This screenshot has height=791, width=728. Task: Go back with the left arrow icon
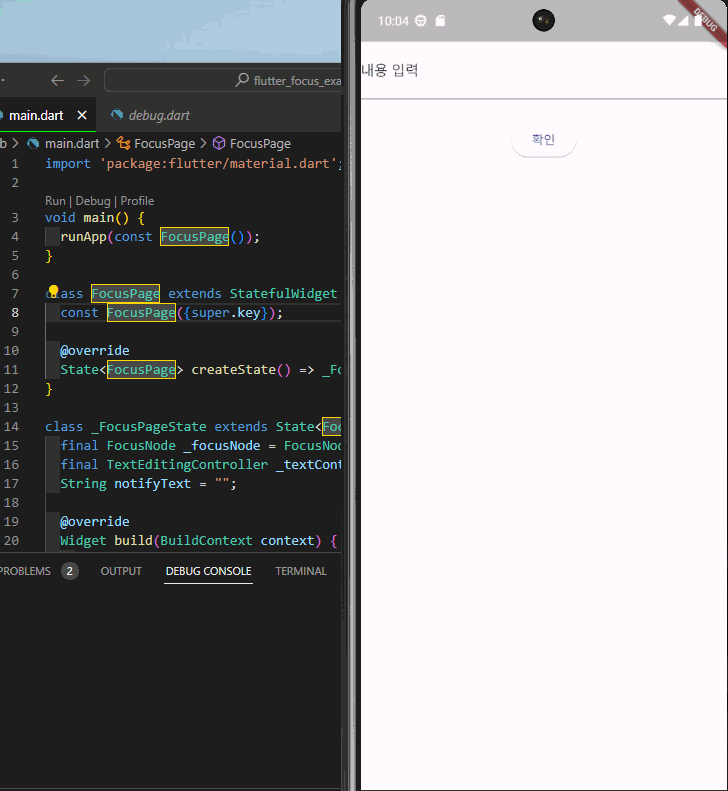coord(58,80)
